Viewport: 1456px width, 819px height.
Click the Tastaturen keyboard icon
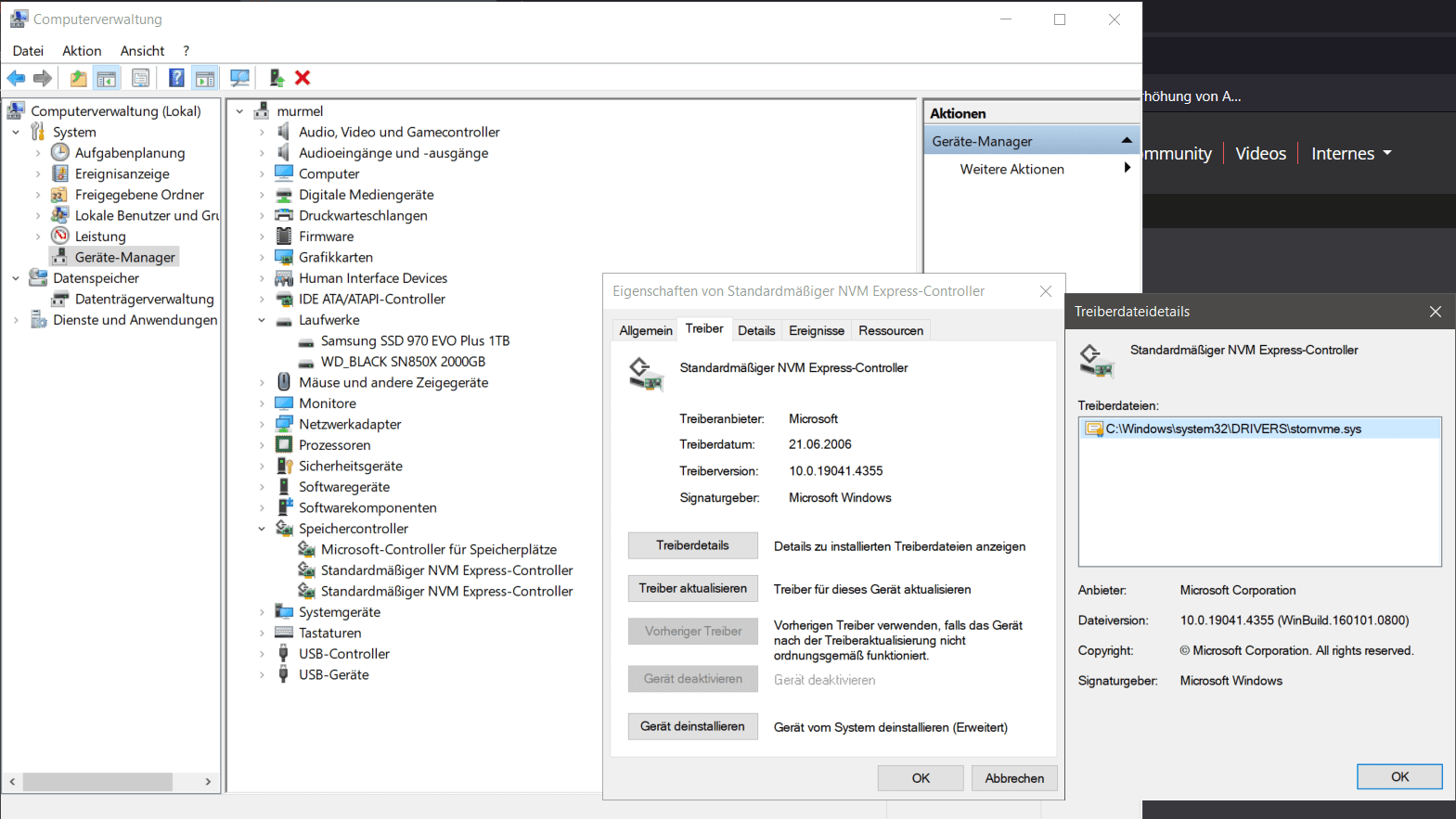284,633
